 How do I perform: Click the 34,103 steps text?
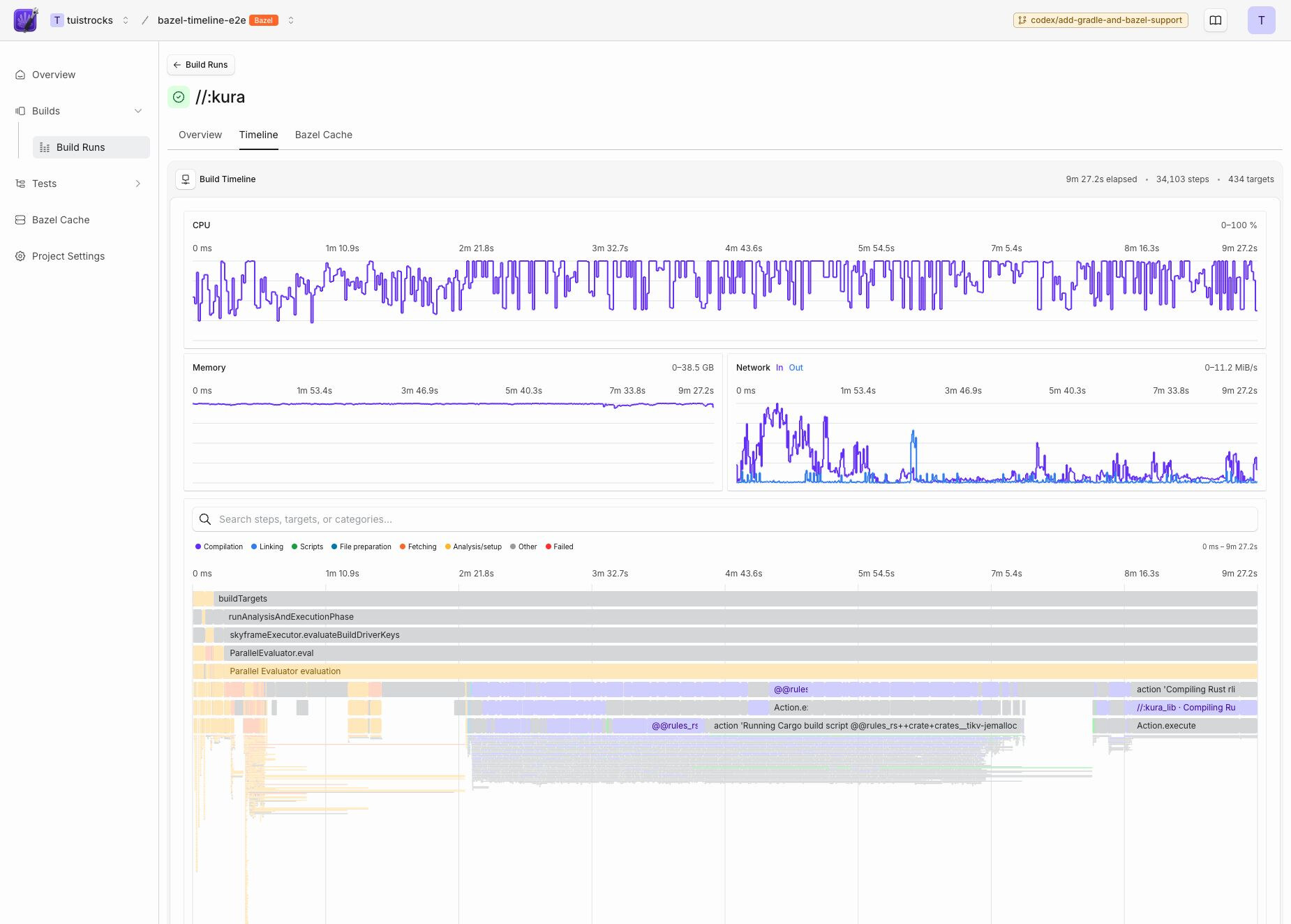tap(1182, 179)
